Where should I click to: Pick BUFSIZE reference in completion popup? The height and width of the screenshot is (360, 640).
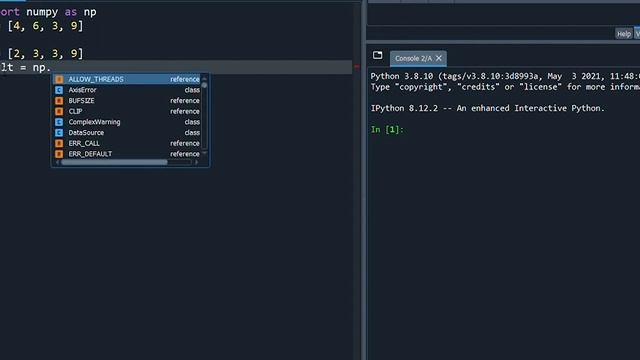coord(127,100)
